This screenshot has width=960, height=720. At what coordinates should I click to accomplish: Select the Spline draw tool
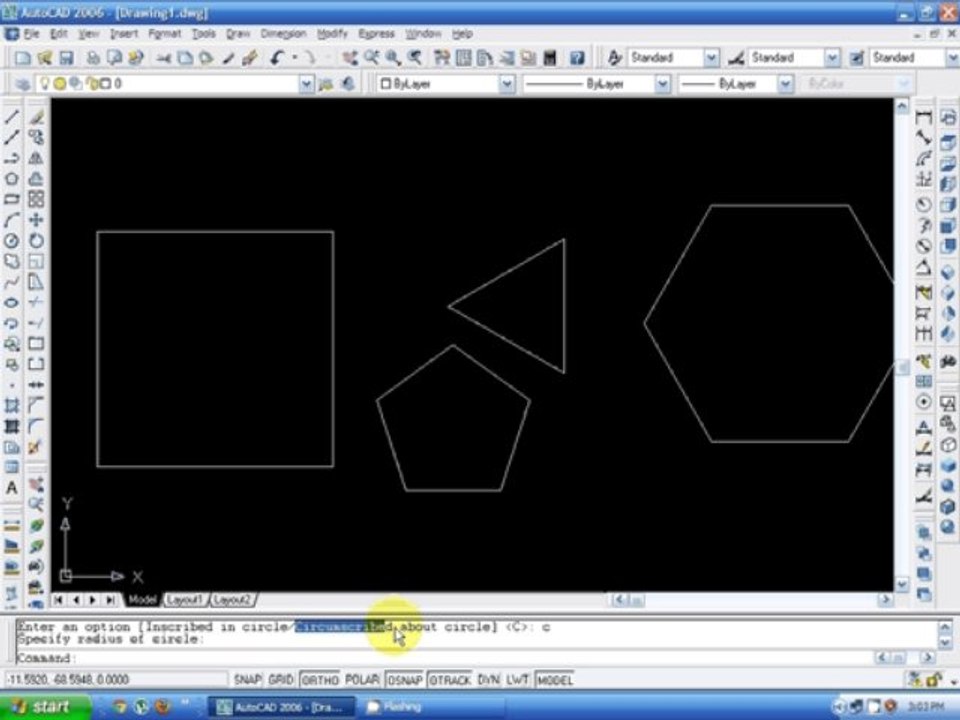[x=12, y=282]
